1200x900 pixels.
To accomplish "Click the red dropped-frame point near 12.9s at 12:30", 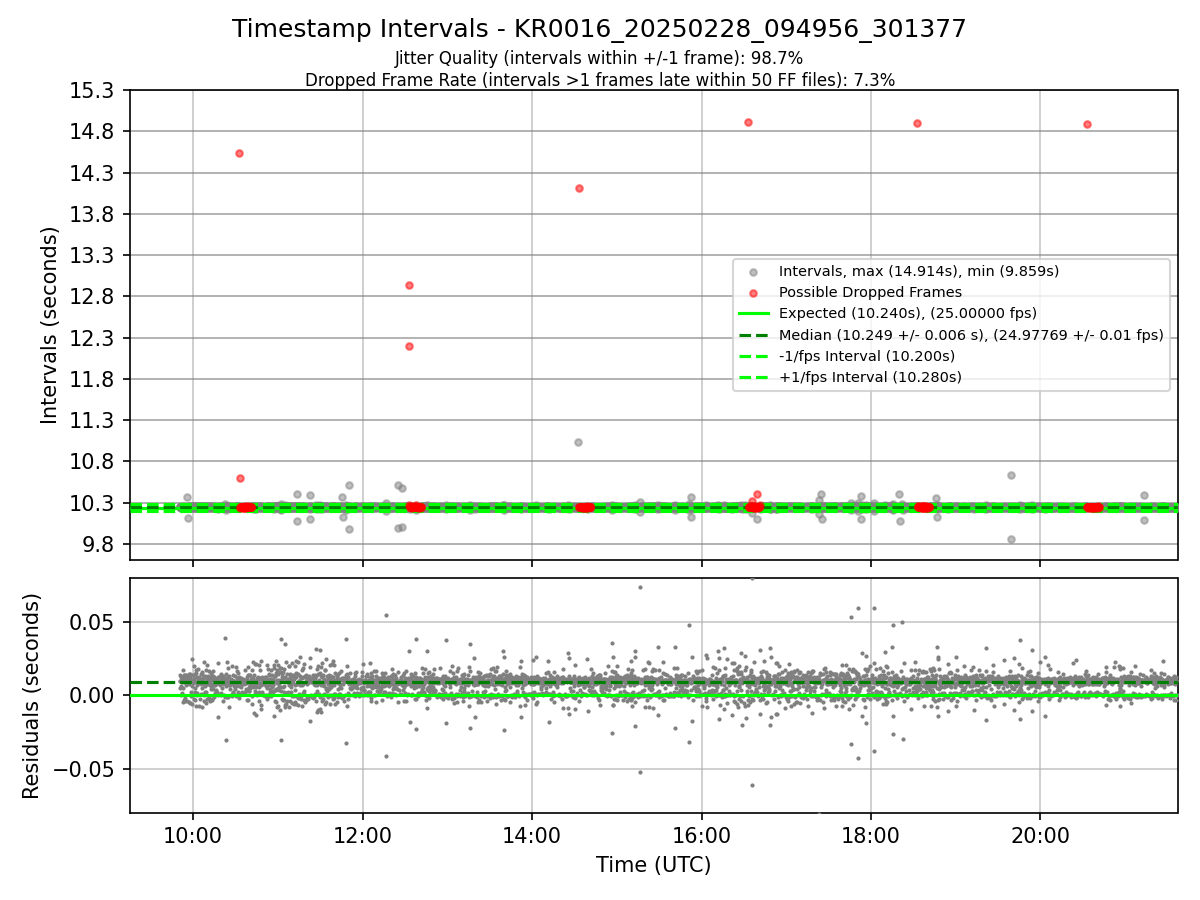I will [x=409, y=285].
